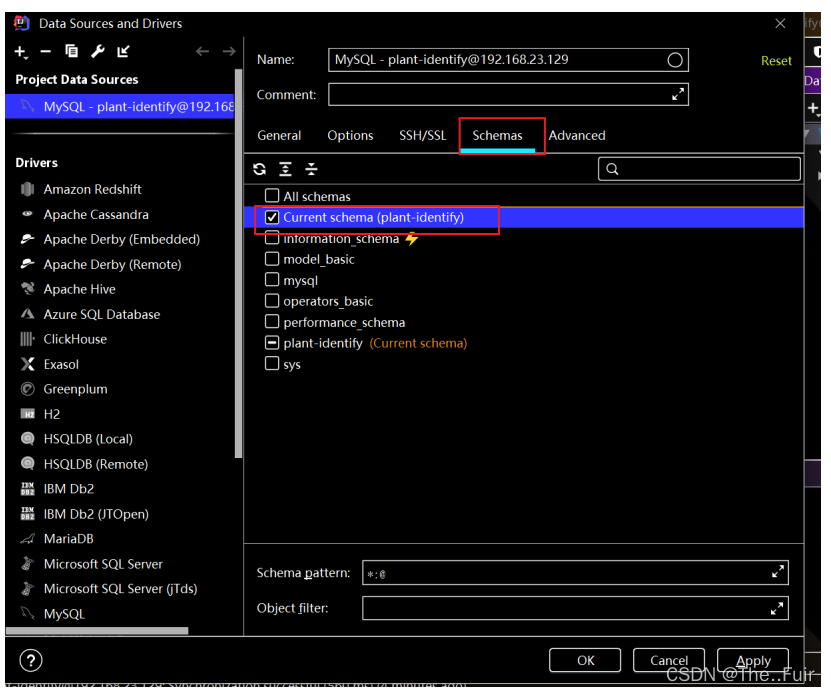Open help with question mark icon

tap(31, 660)
